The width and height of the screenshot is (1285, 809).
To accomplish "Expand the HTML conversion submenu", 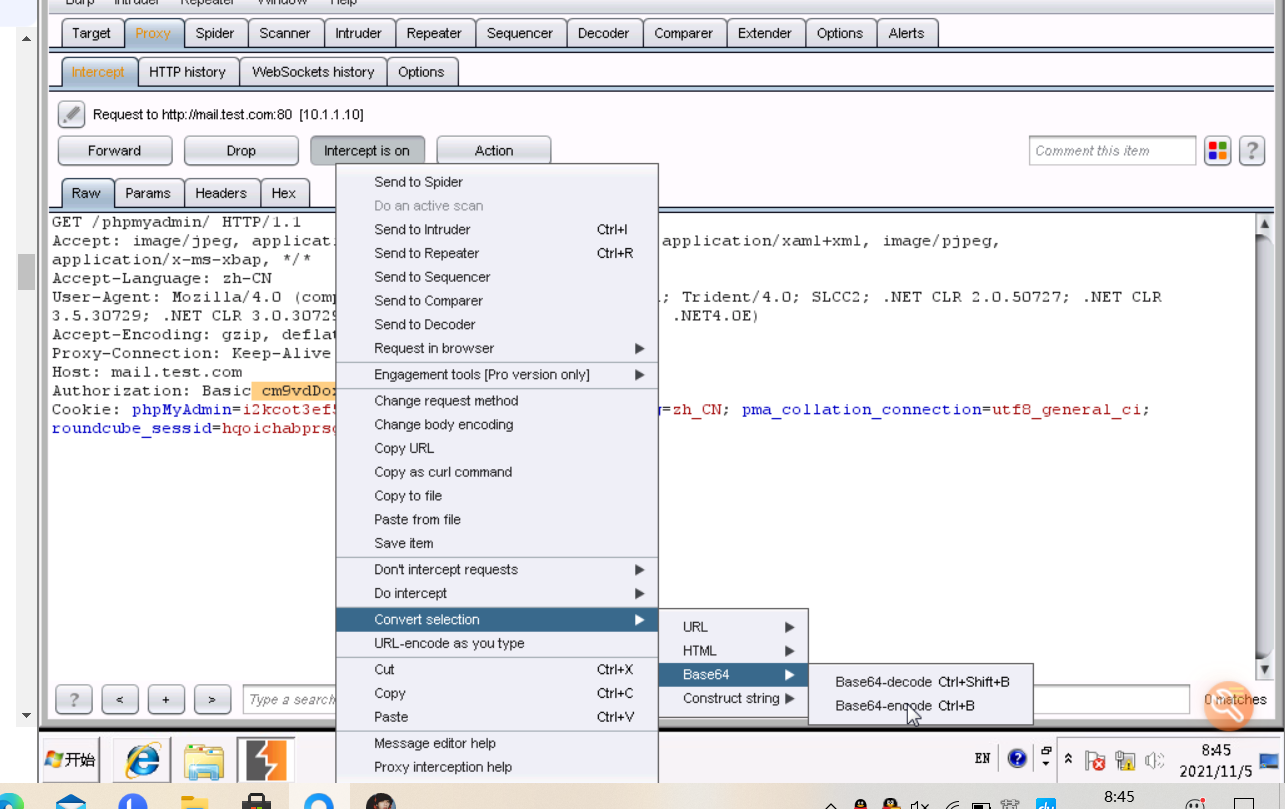I will click(733, 651).
